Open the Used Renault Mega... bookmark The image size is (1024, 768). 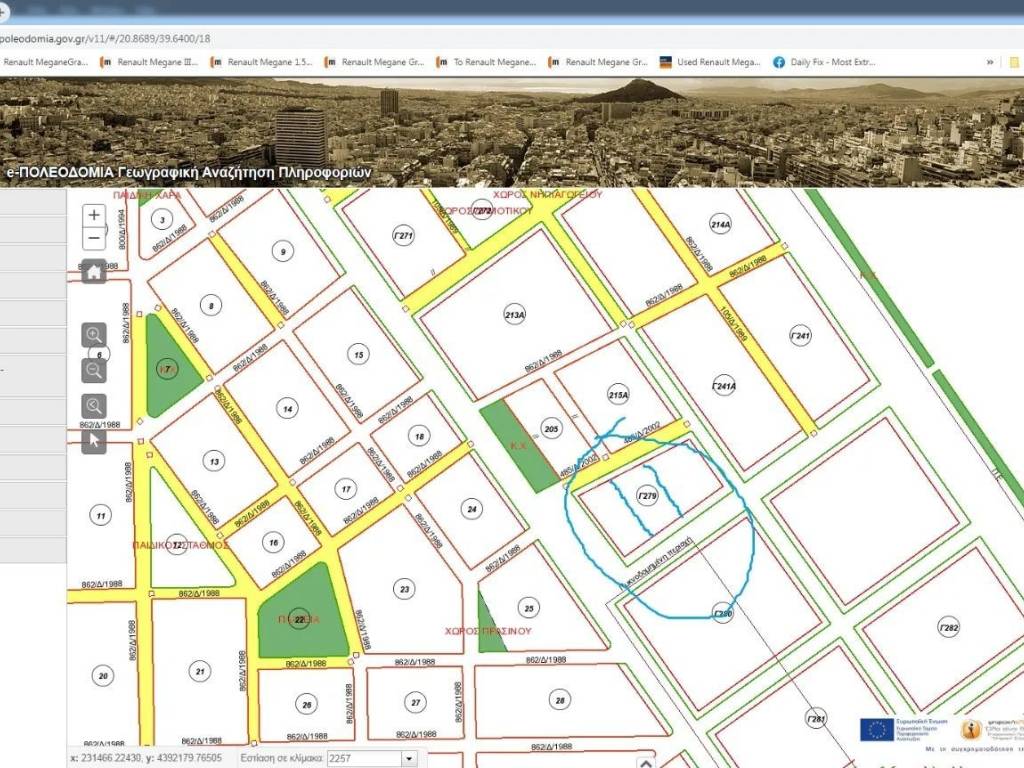pos(710,62)
